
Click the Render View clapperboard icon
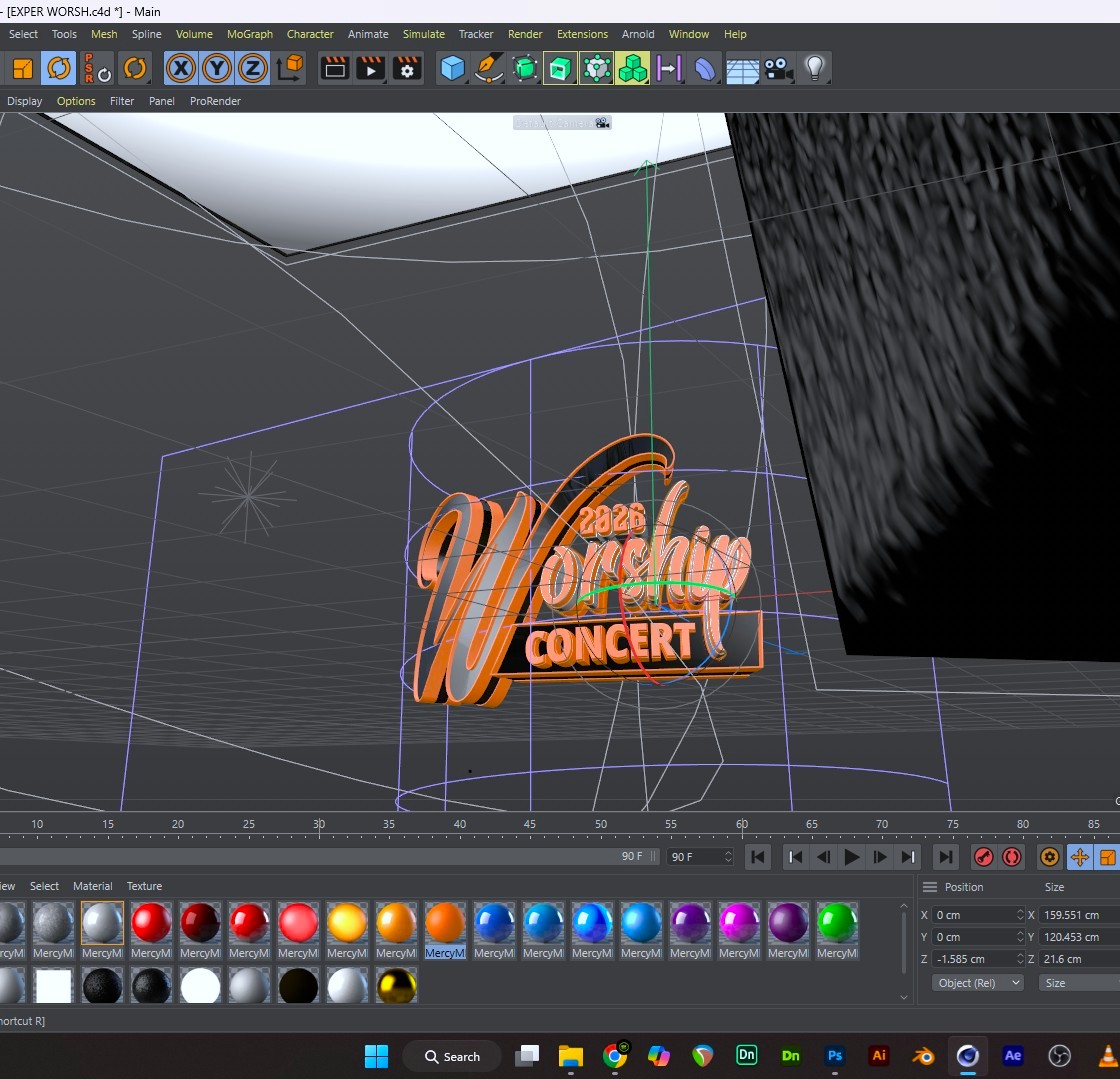334,69
